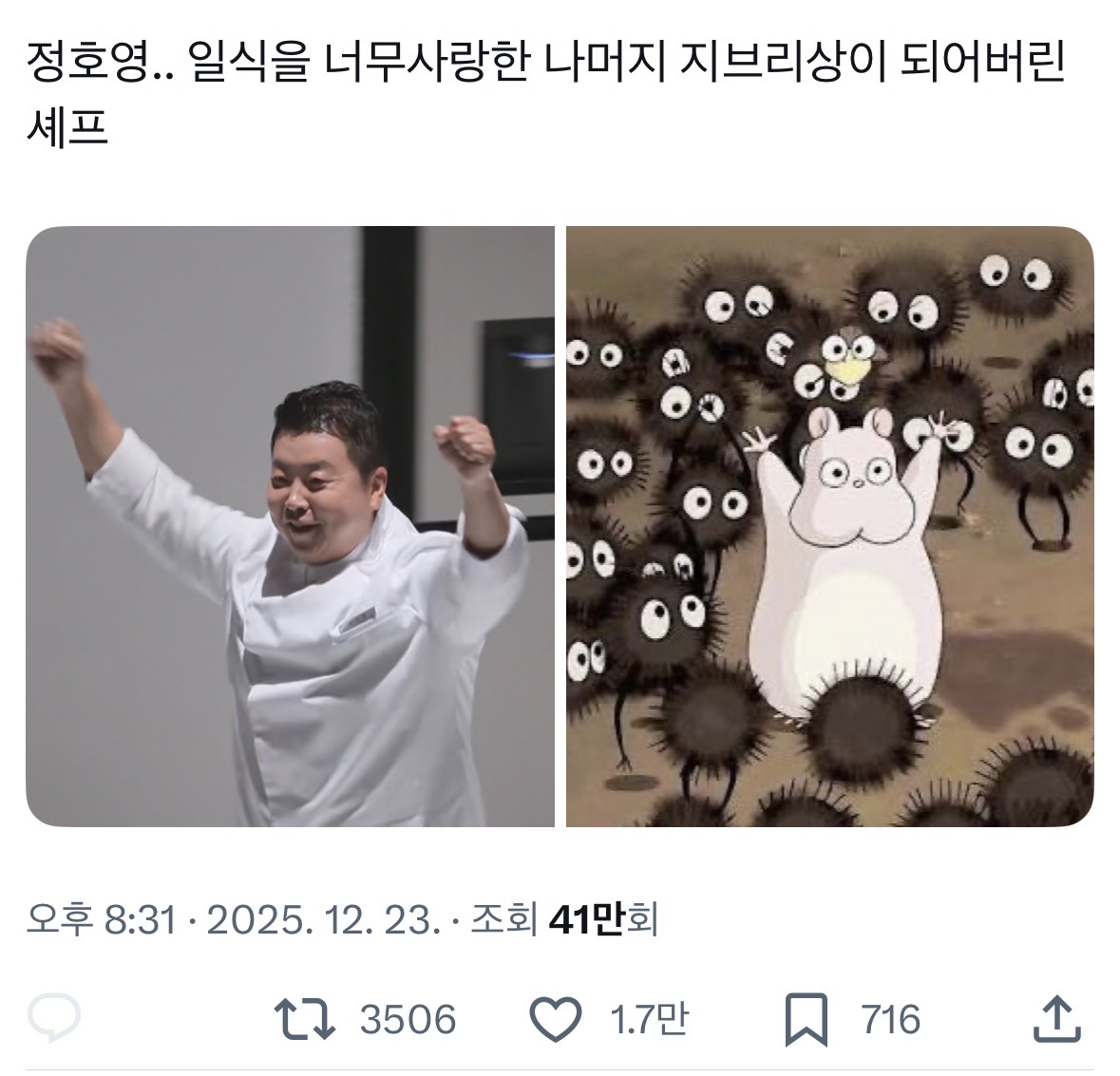Viewport: 1120px width, 1076px height.
Task: Click the tweet text mentioning 지브리상
Action: (545, 94)
